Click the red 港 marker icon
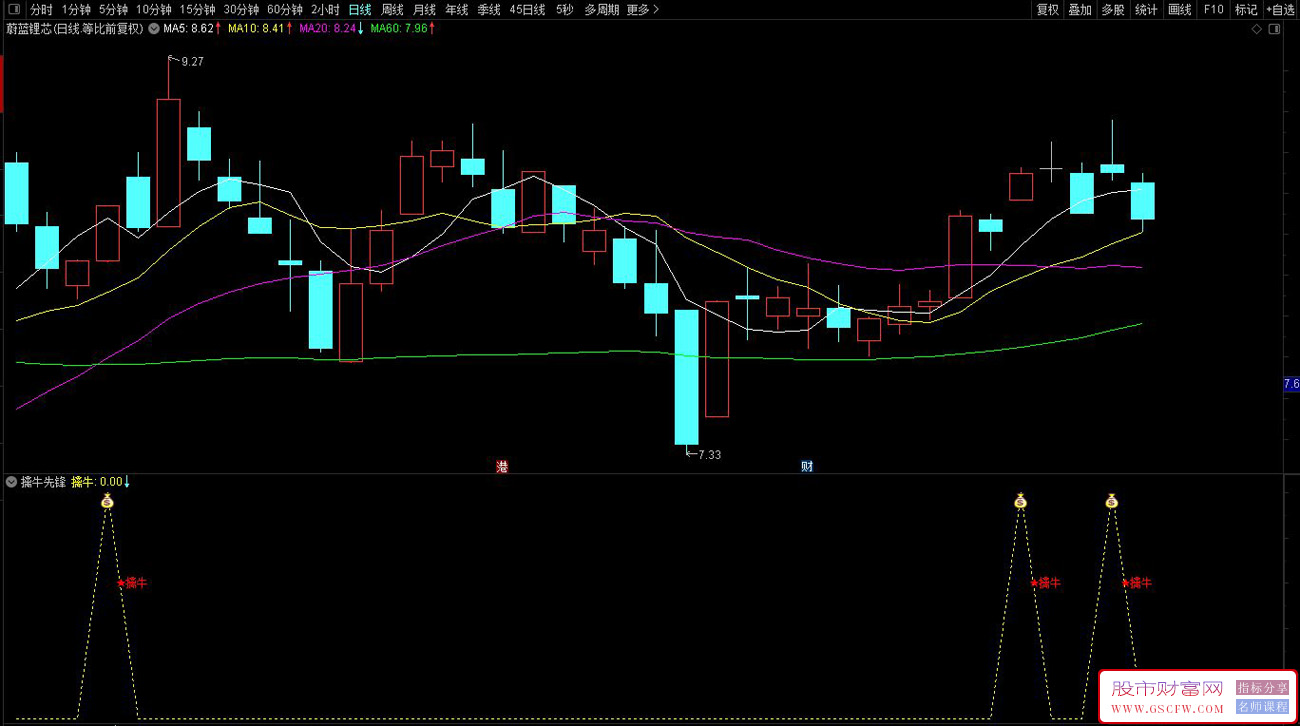The image size is (1300, 726). tap(502, 466)
